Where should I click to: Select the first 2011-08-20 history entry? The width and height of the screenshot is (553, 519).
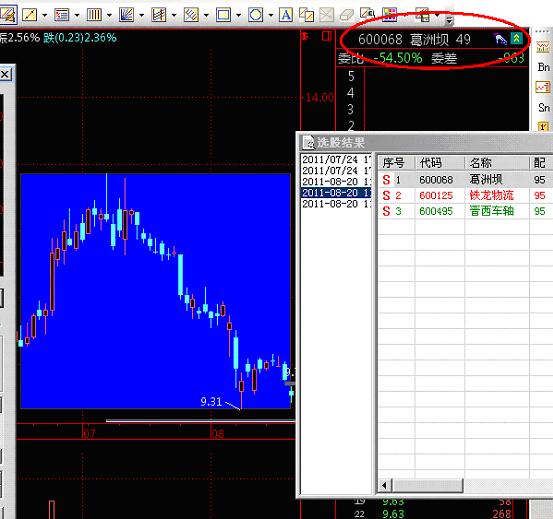[336, 182]
